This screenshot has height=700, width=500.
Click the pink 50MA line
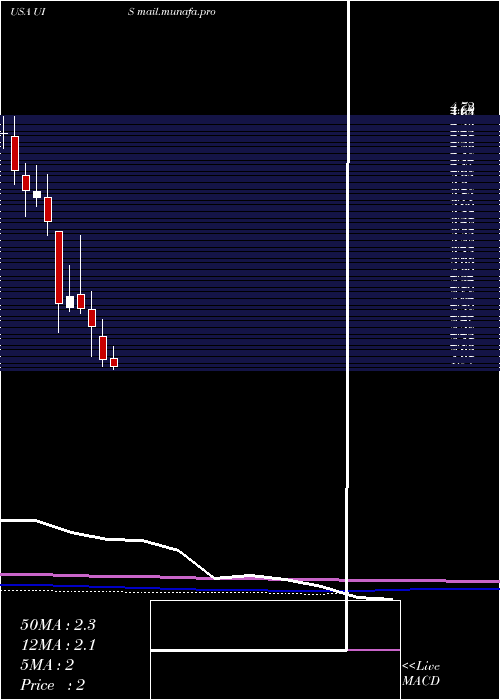[250, 578]
